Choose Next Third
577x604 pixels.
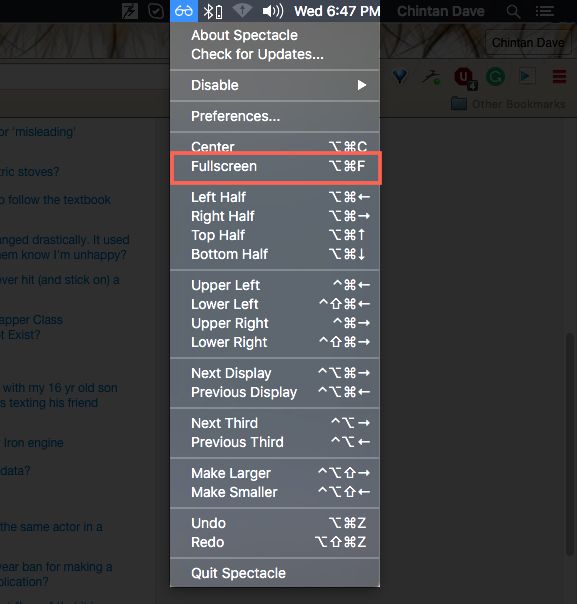(x=275, y=423)
